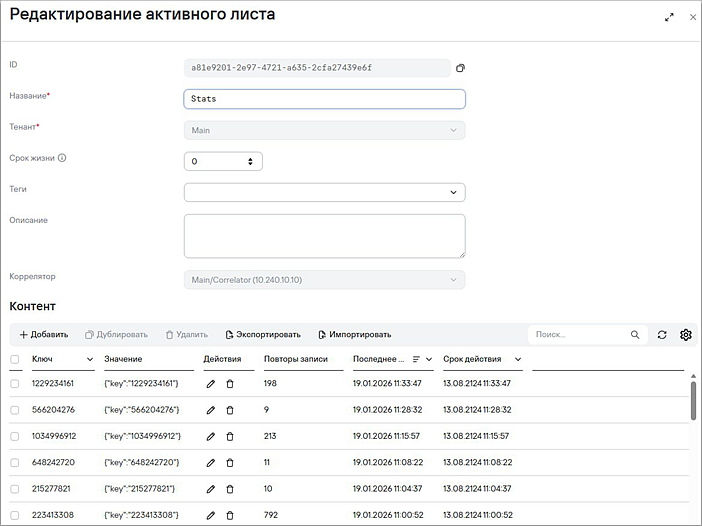702x526 pixels.
Task: Click the ID field value
Action: click(x=317, y=68)
